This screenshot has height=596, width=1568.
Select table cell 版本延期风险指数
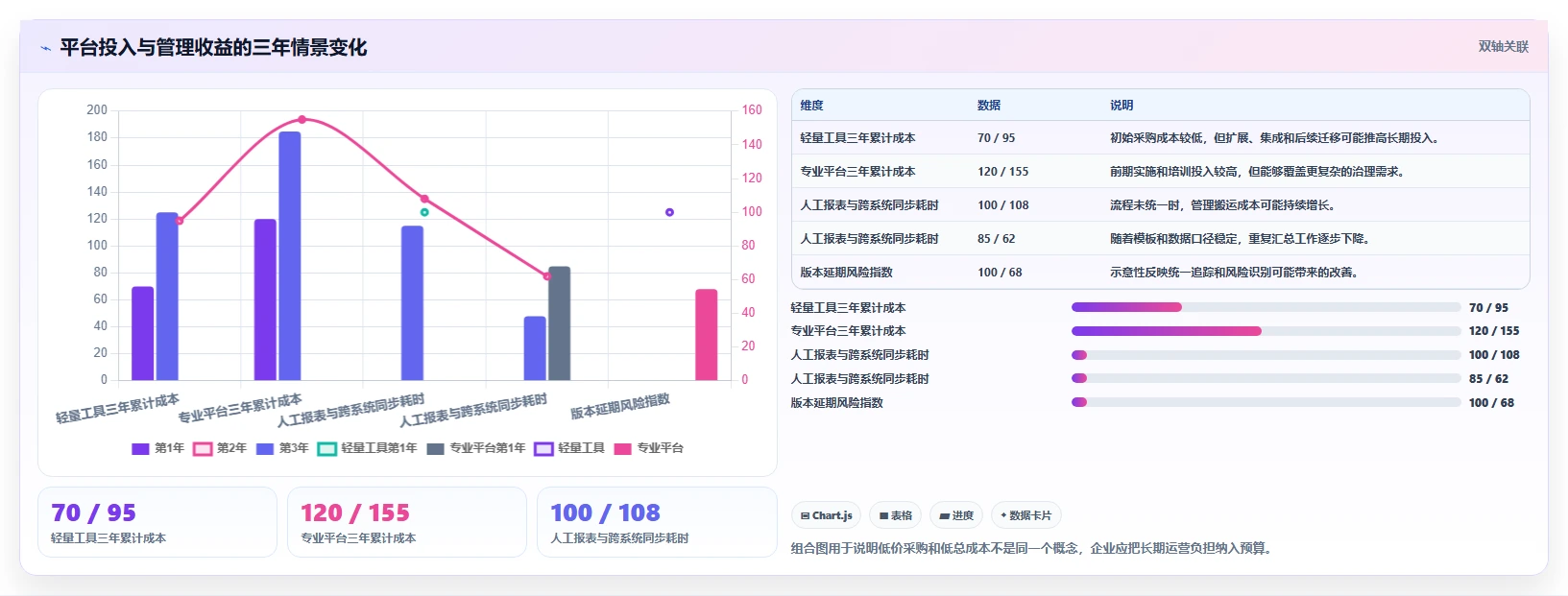(x=846, y=273)
